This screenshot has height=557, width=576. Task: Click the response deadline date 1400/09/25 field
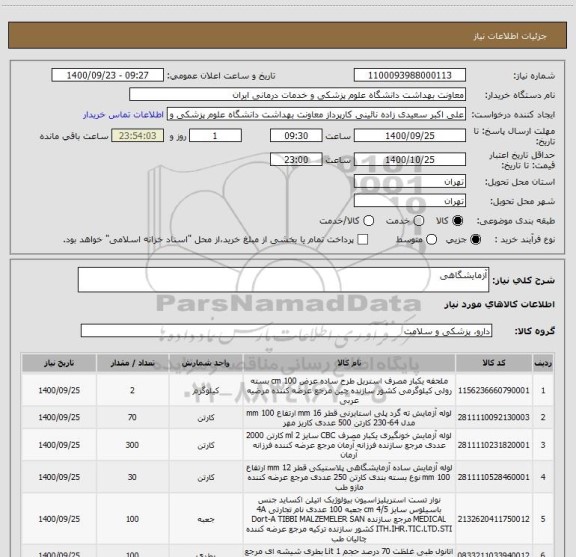coord(410,136)
